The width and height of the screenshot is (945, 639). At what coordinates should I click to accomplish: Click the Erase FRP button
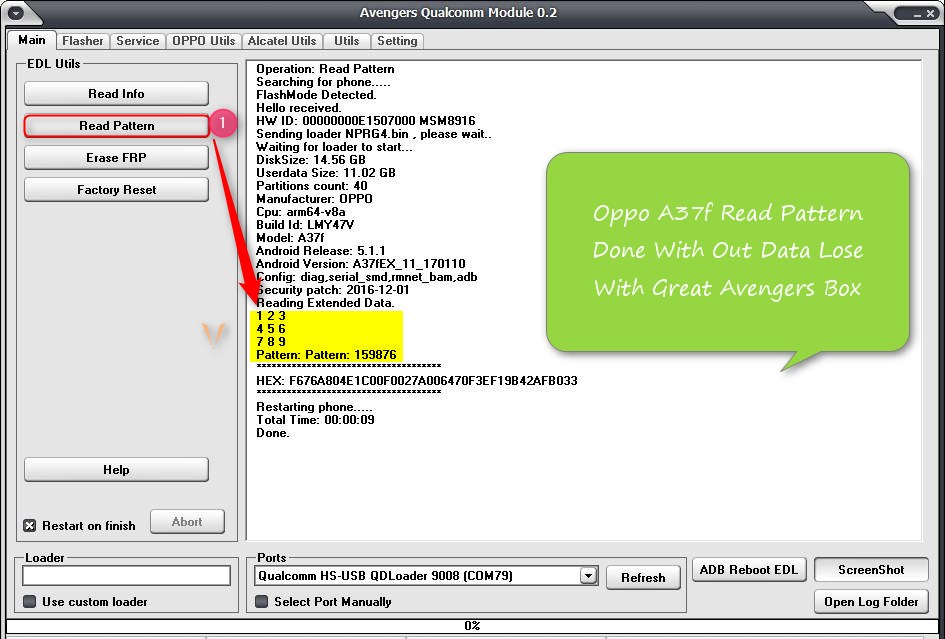116,158
